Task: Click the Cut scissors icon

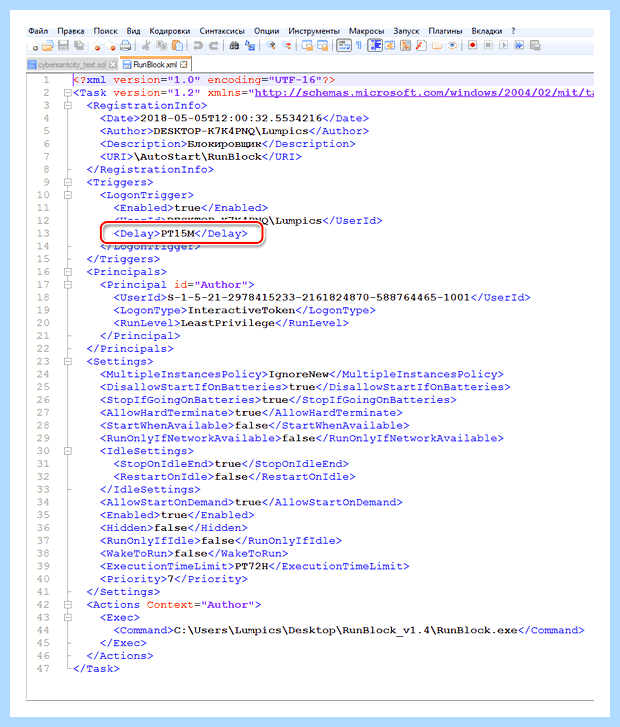Action: 146,45
